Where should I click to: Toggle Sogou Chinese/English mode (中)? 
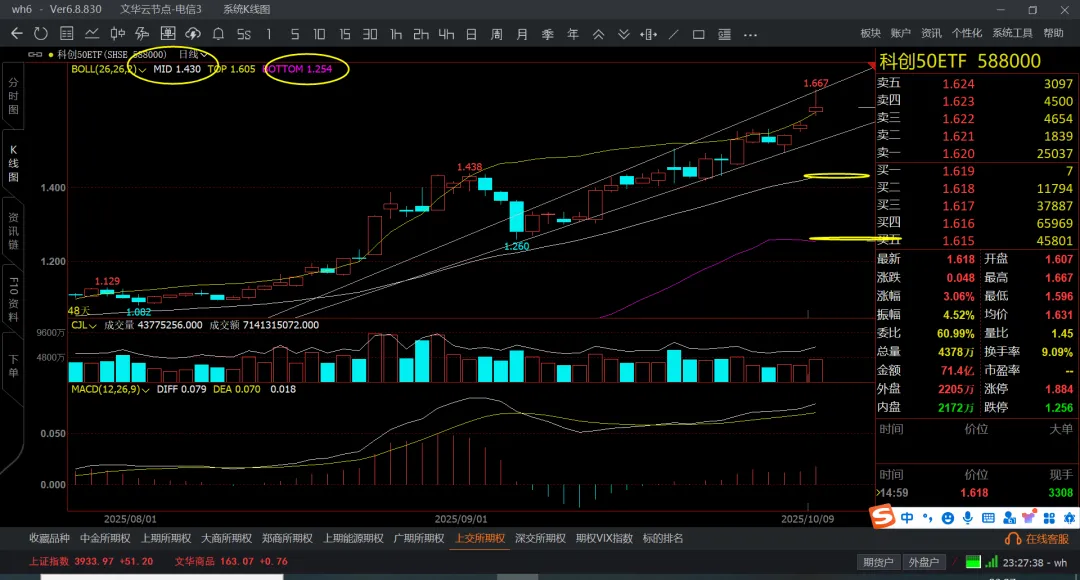coord(907,518)
